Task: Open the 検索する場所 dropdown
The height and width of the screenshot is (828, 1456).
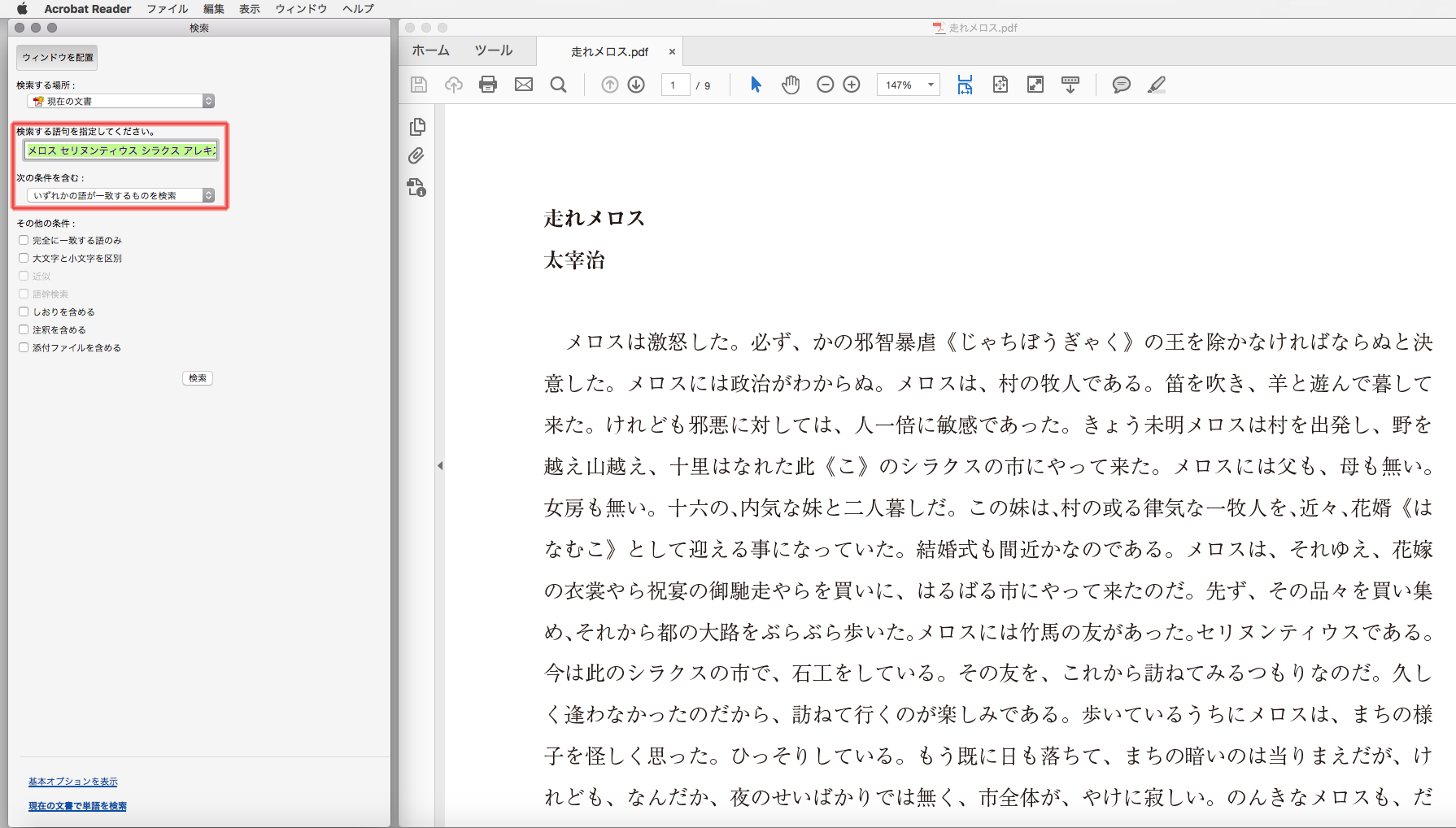Action: click(x=120, y=101)
